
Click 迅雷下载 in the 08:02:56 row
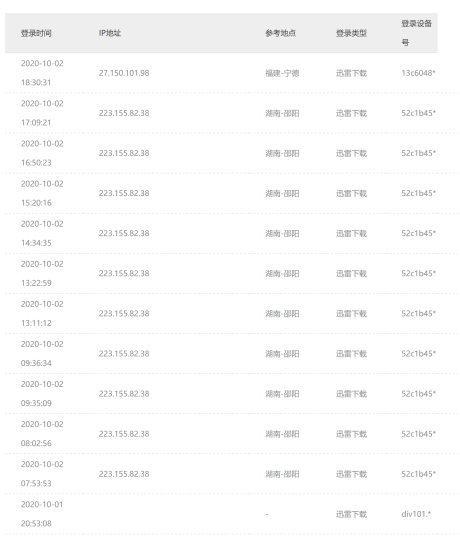(x=351, y=434)
